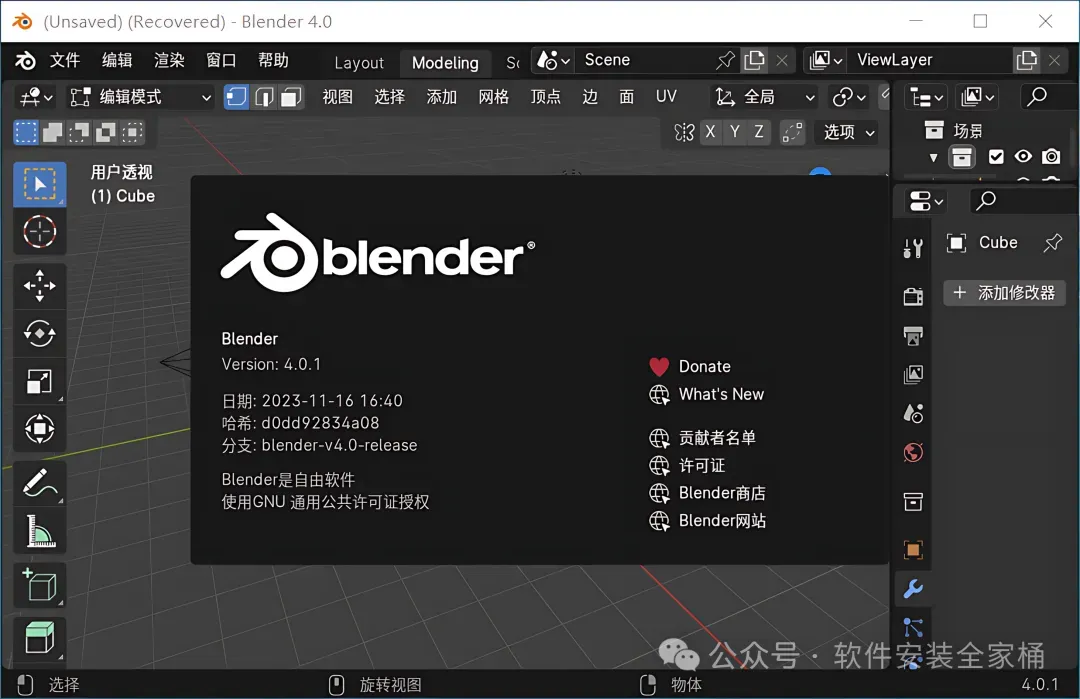1080x699 pixels.
Task: Open ViewLayer browse dropdown
Action: click(826, 61)
